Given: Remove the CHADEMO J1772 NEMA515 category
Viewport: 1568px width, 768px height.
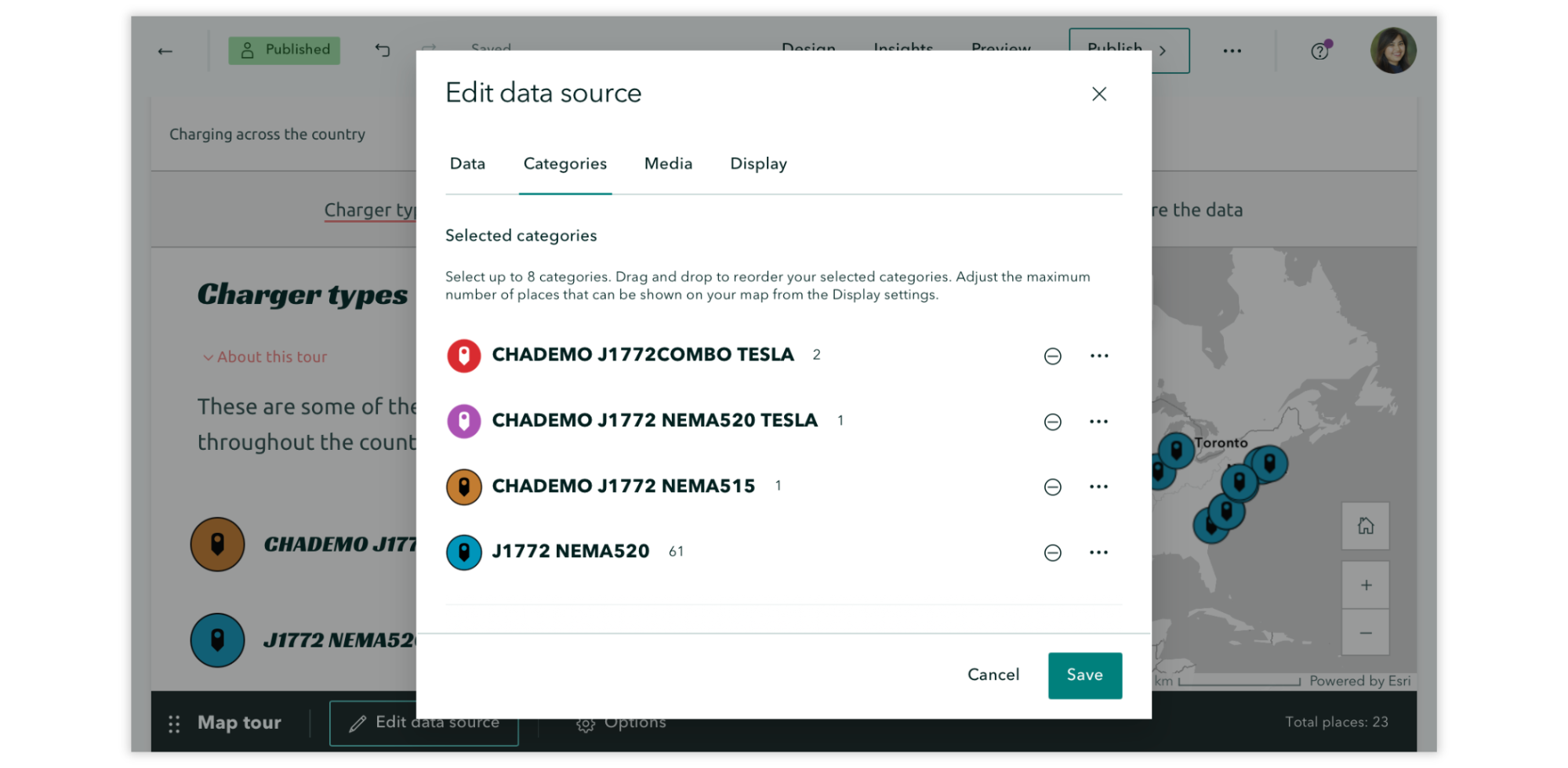Looking at the screenshot, I should (1053, 487).
